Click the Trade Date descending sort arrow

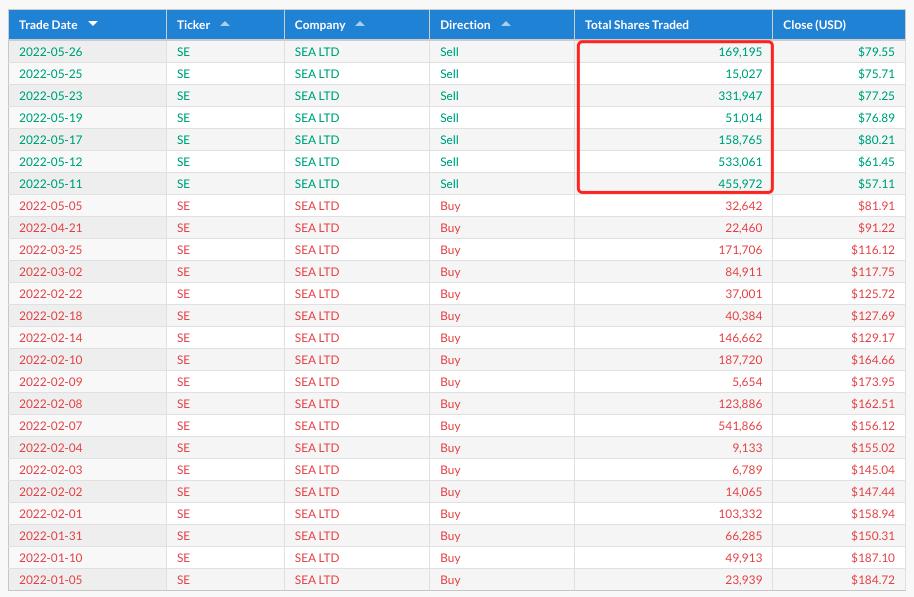[x=93, y=24]
